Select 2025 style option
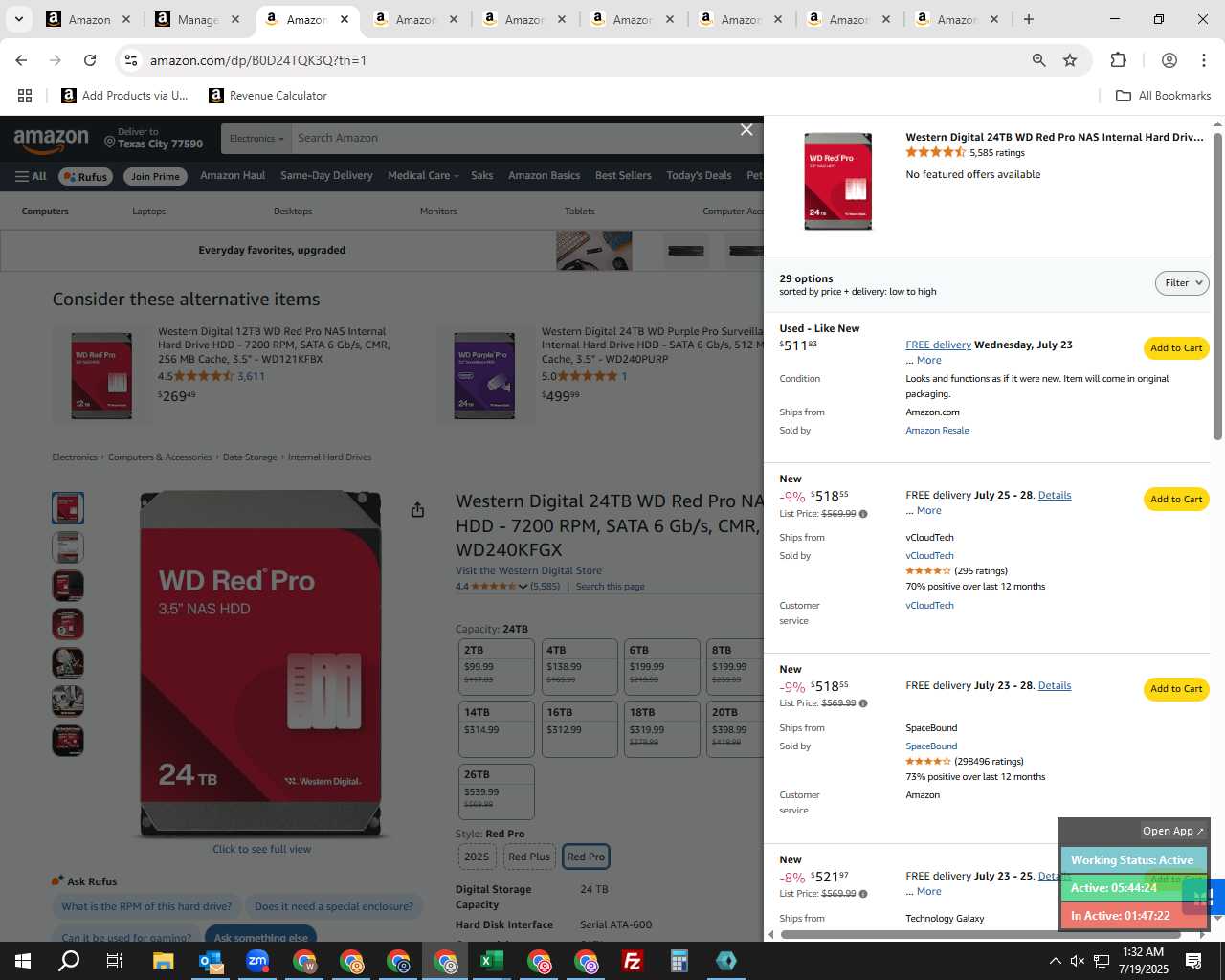 (x=477, y=857)
